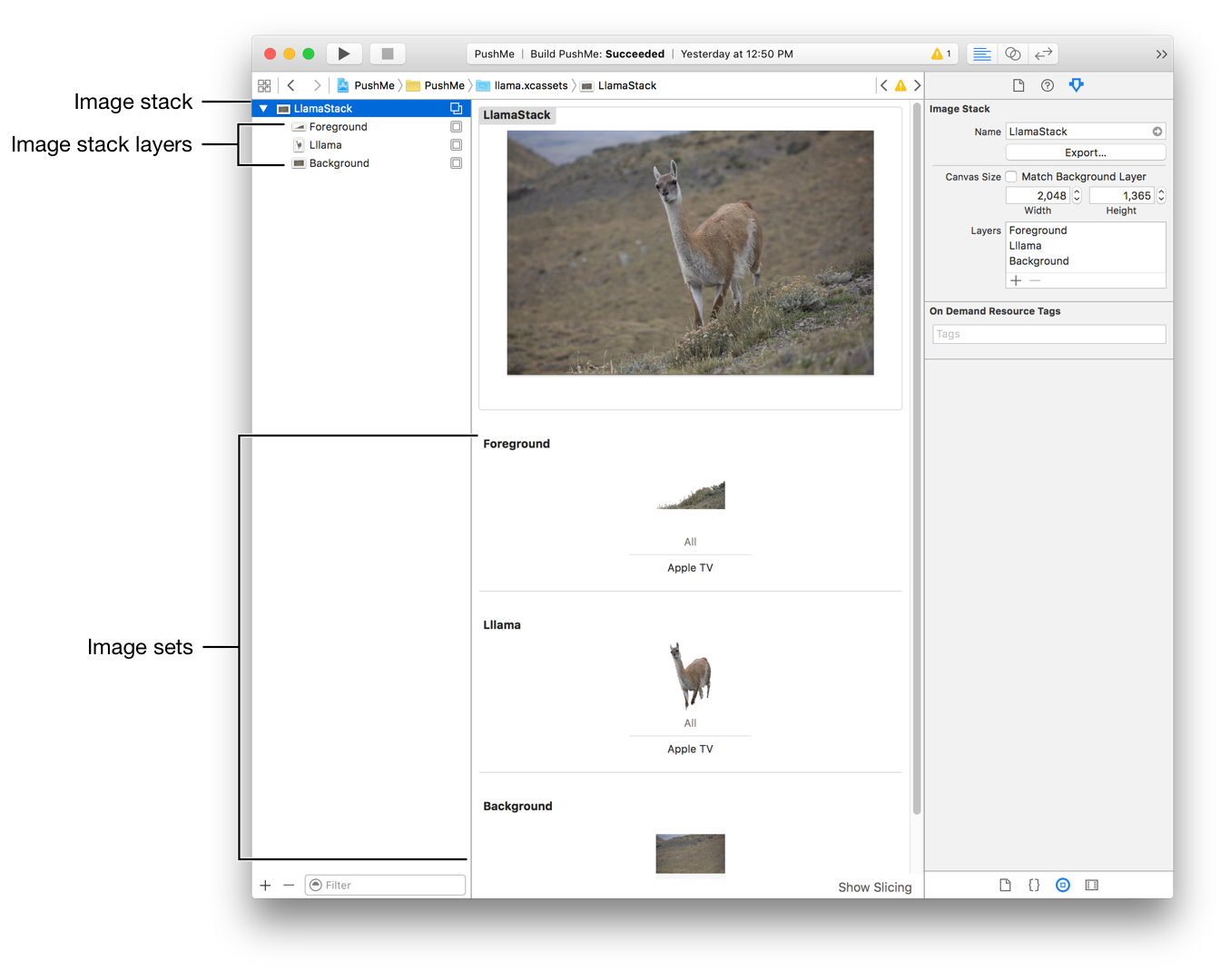
Task: Click the stack icon on LlamaStack row
Action: click(457, 109)
